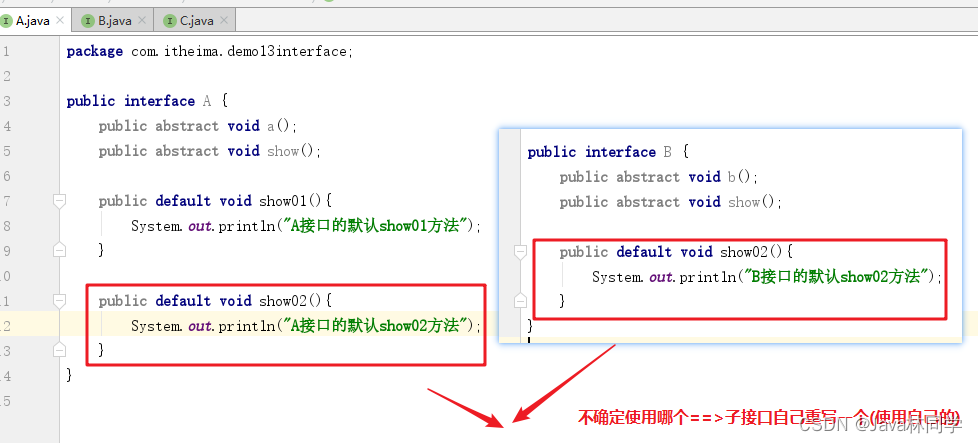Click the show() declaration in interface B
978x443 pixels.
[671, 202]
